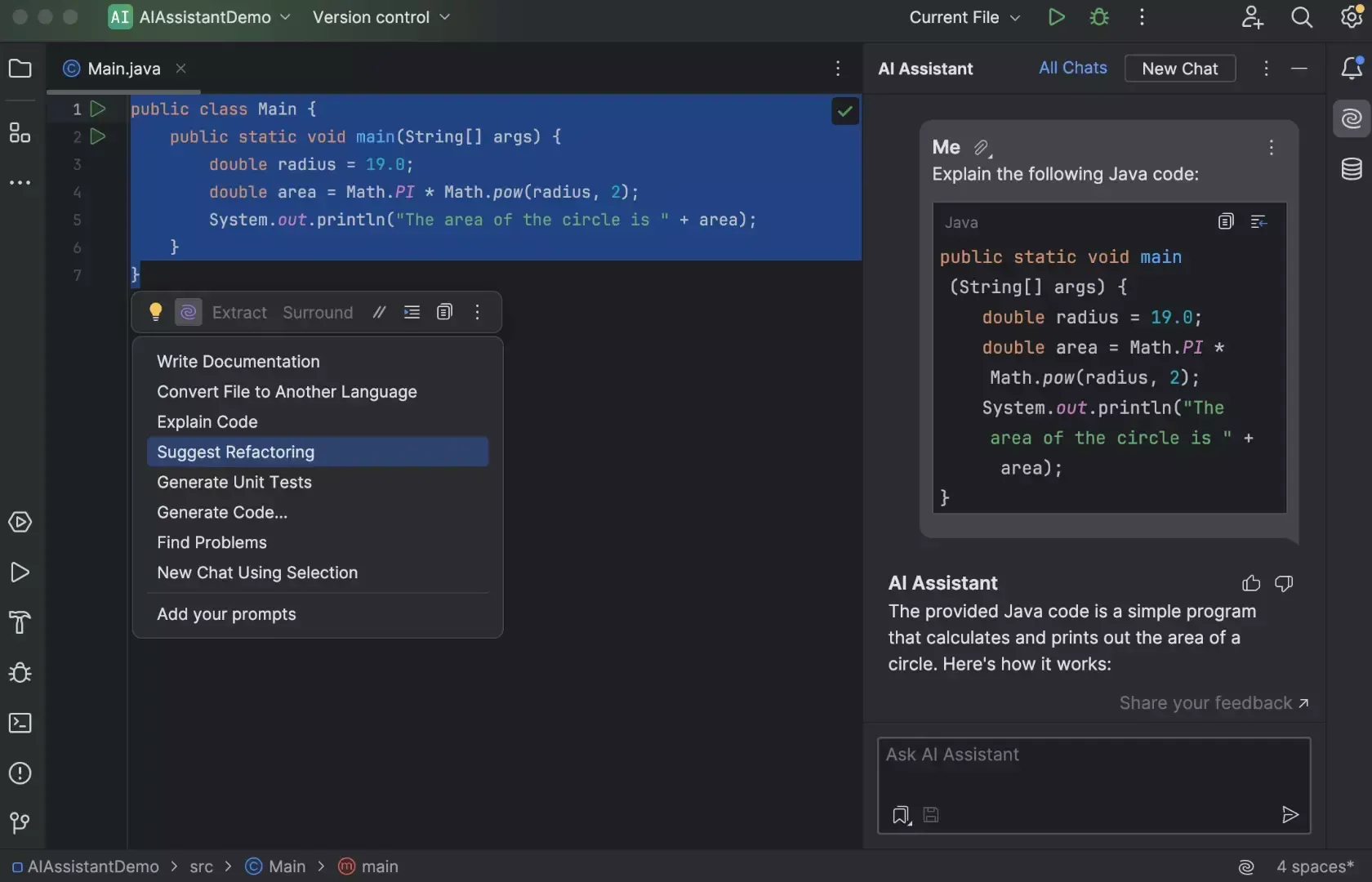This screenshot has width=1372, height=882.
Task: Select the Structure panel icon
Action: 20,134
